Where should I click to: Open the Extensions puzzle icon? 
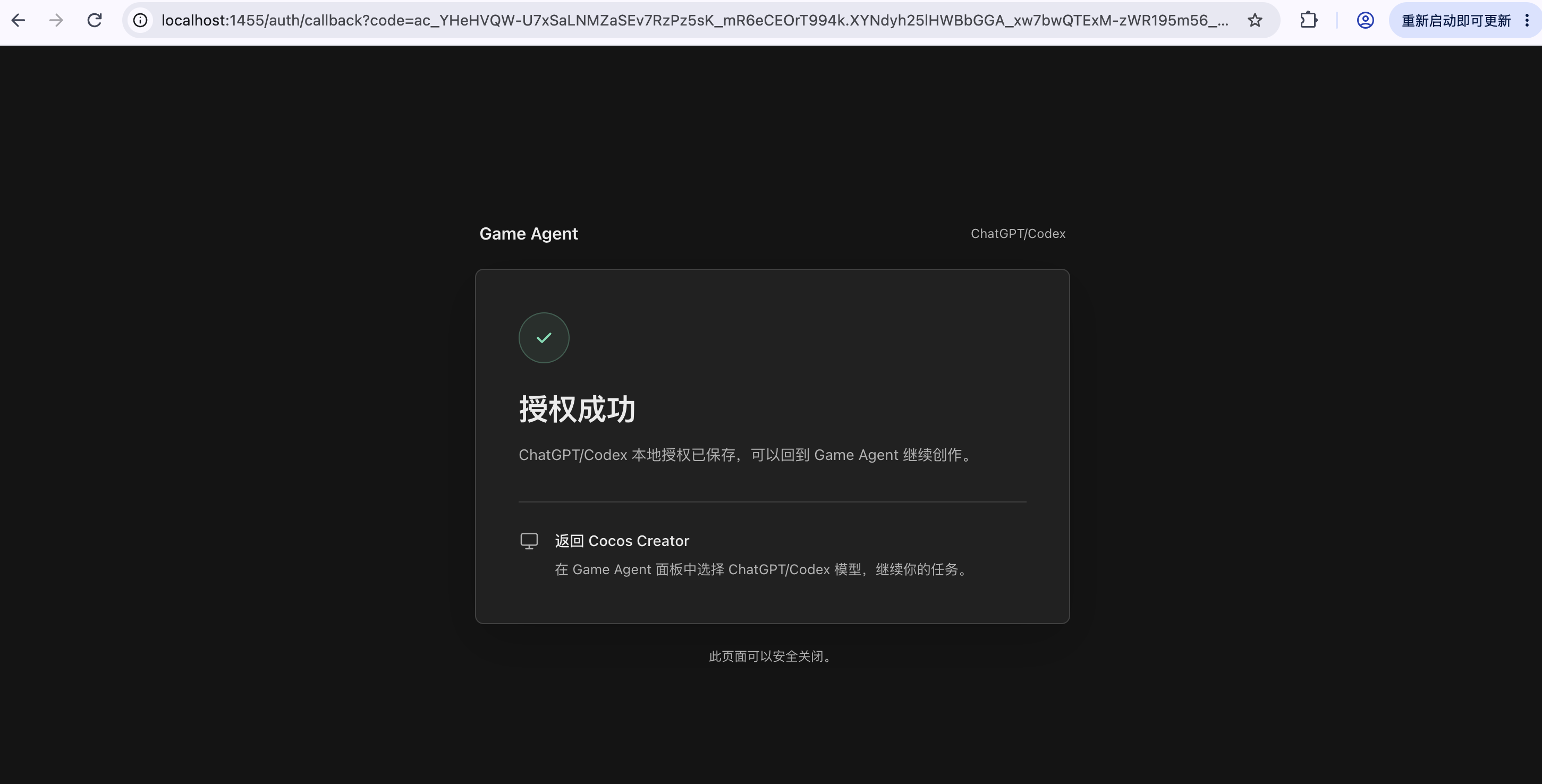tap(1309, 20)
